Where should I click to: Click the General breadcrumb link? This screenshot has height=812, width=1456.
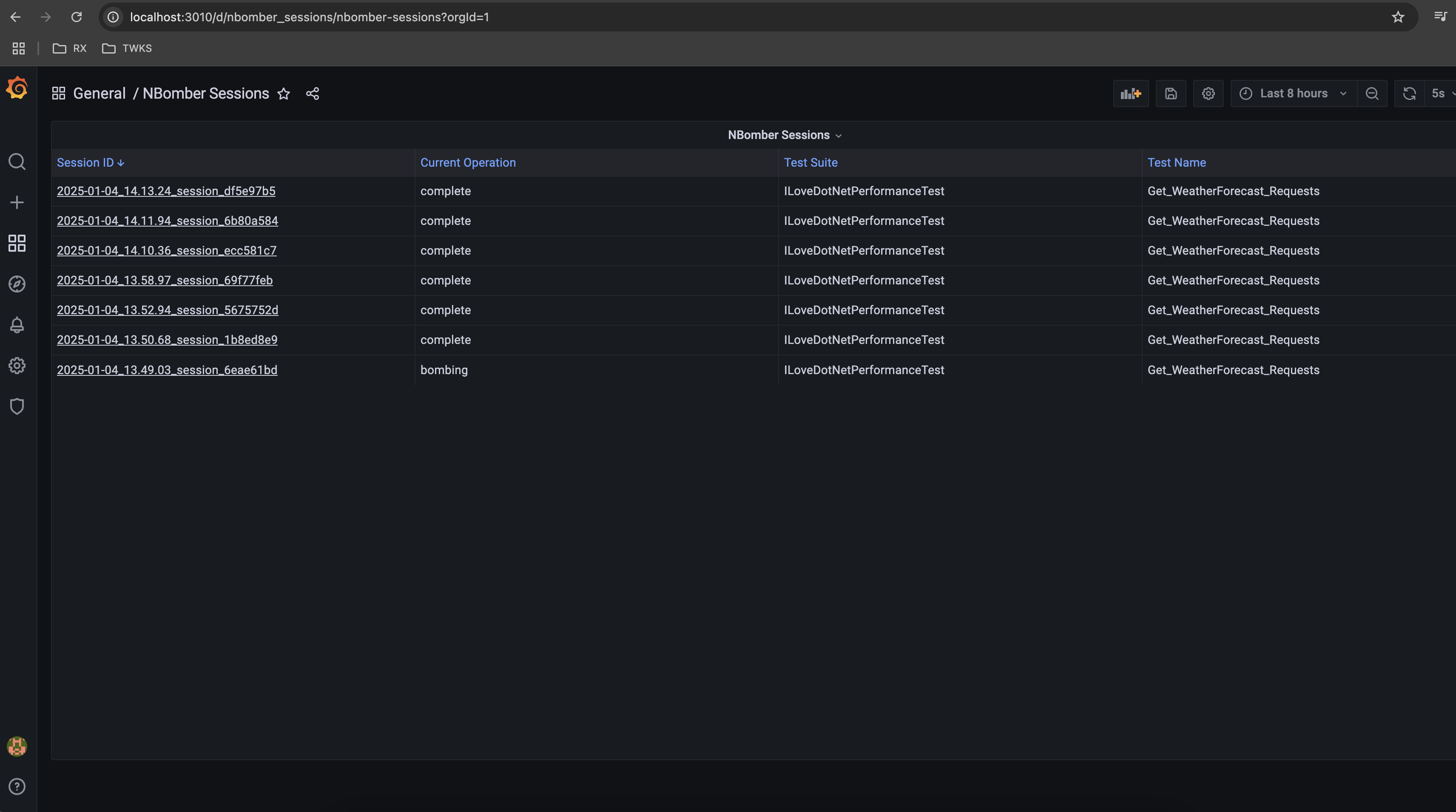(100, 94)
